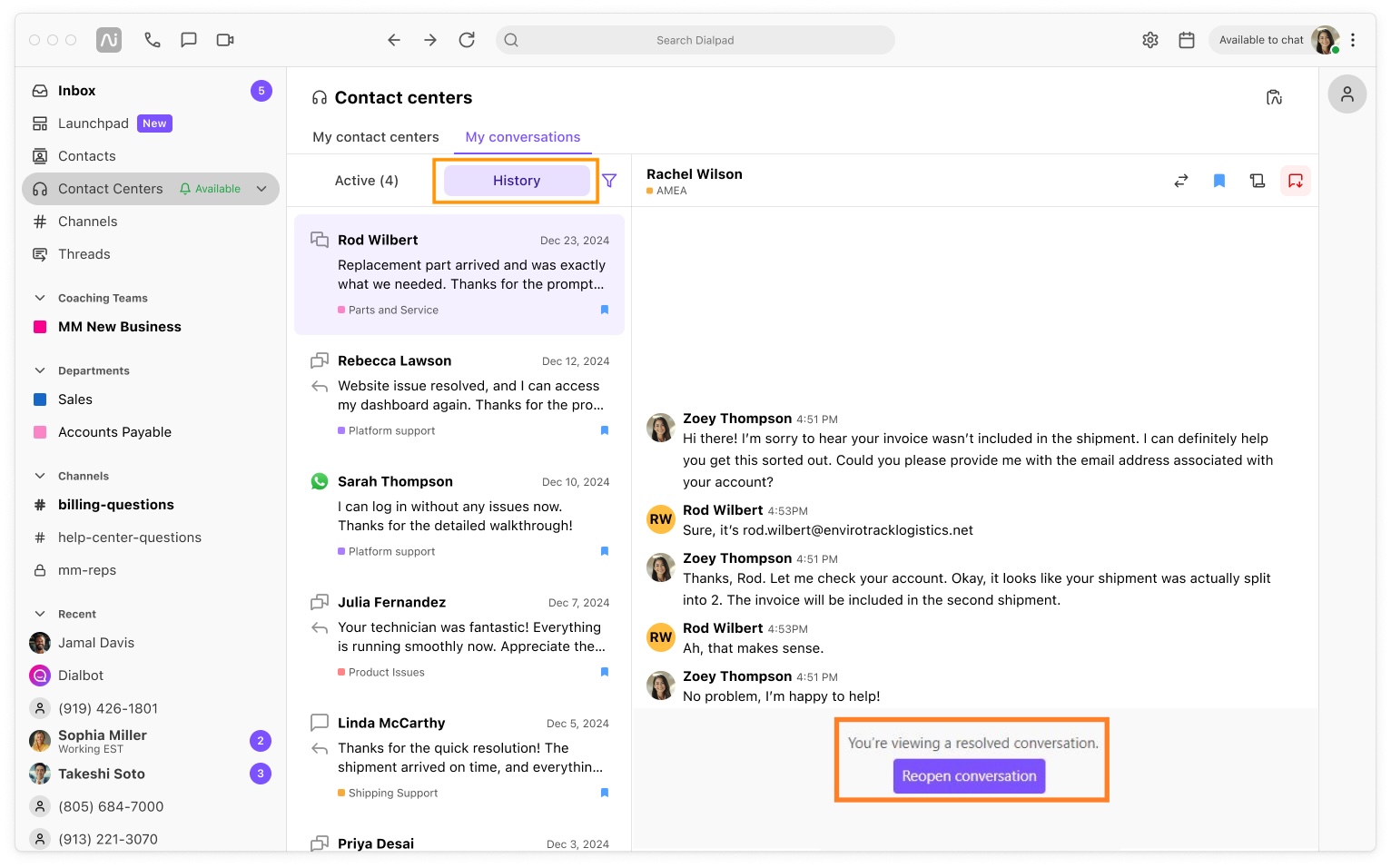1391x868 pixels.
Task: Open Jamal Davis recent chat
Action: click(151, 643)
